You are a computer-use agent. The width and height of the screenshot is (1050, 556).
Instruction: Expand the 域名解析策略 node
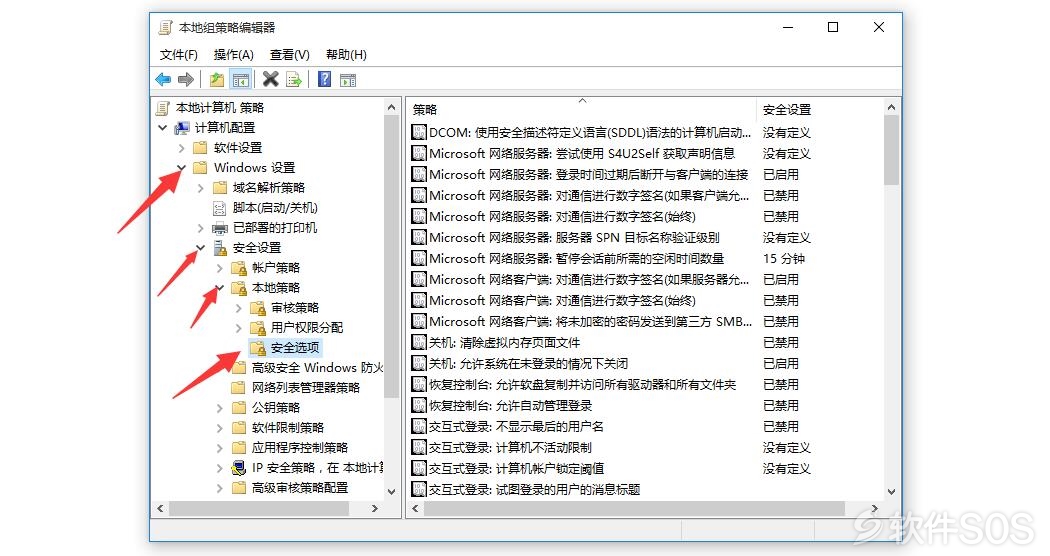[200, 188]
